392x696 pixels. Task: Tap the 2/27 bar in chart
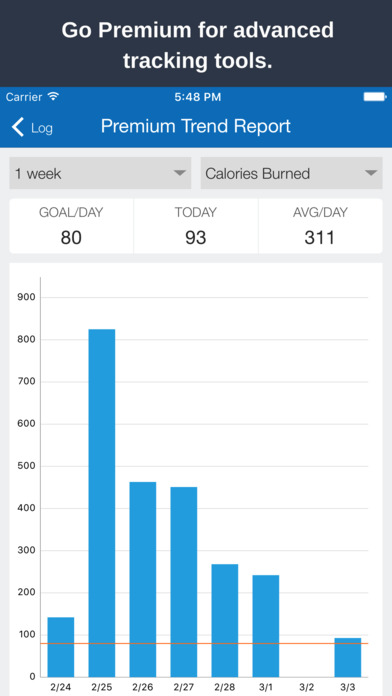(x=184, y=582)
